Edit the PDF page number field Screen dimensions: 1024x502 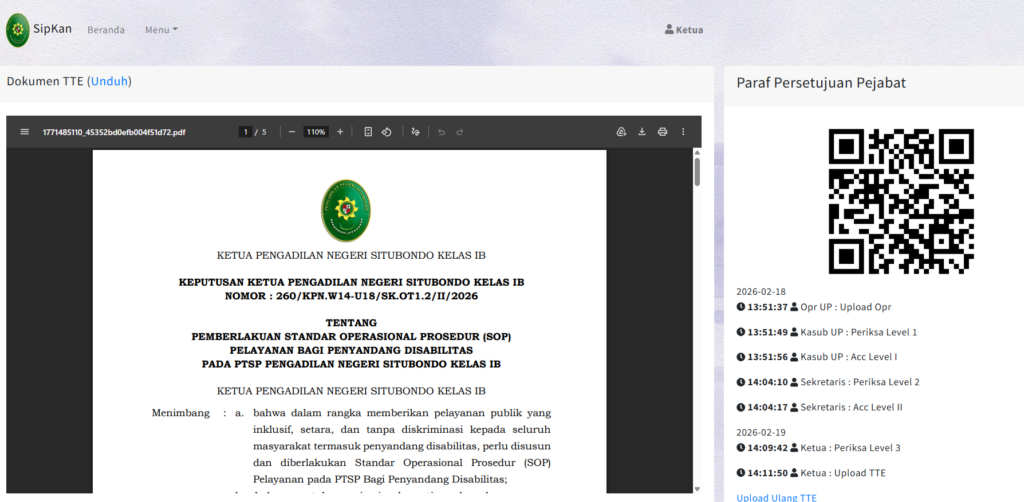coord(245,132)
